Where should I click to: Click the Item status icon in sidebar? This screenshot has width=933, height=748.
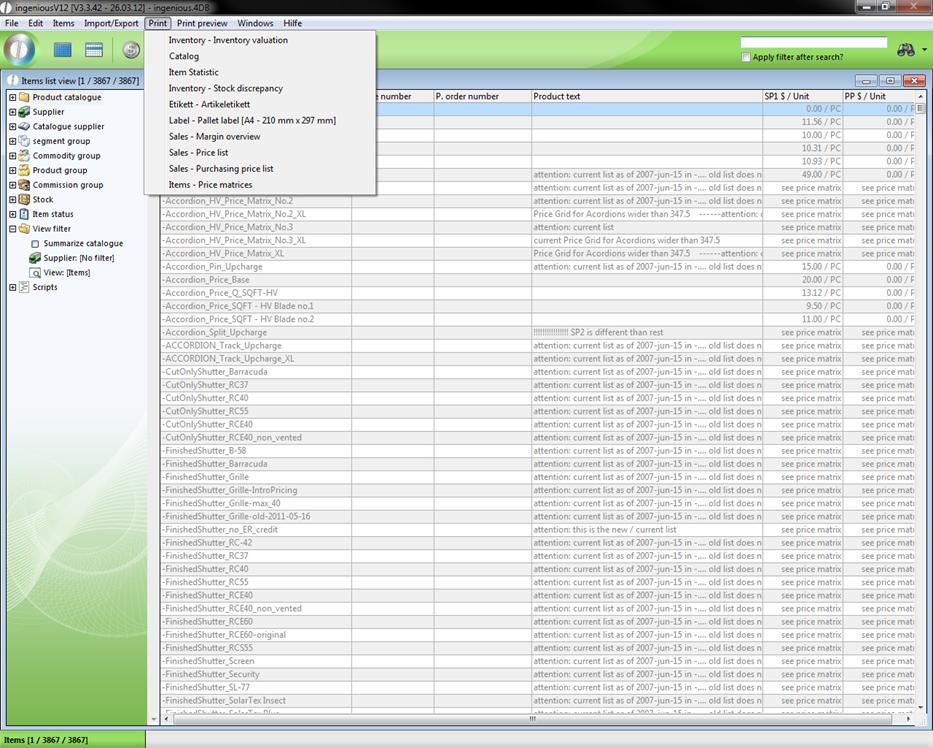click(x=24, y=214)
